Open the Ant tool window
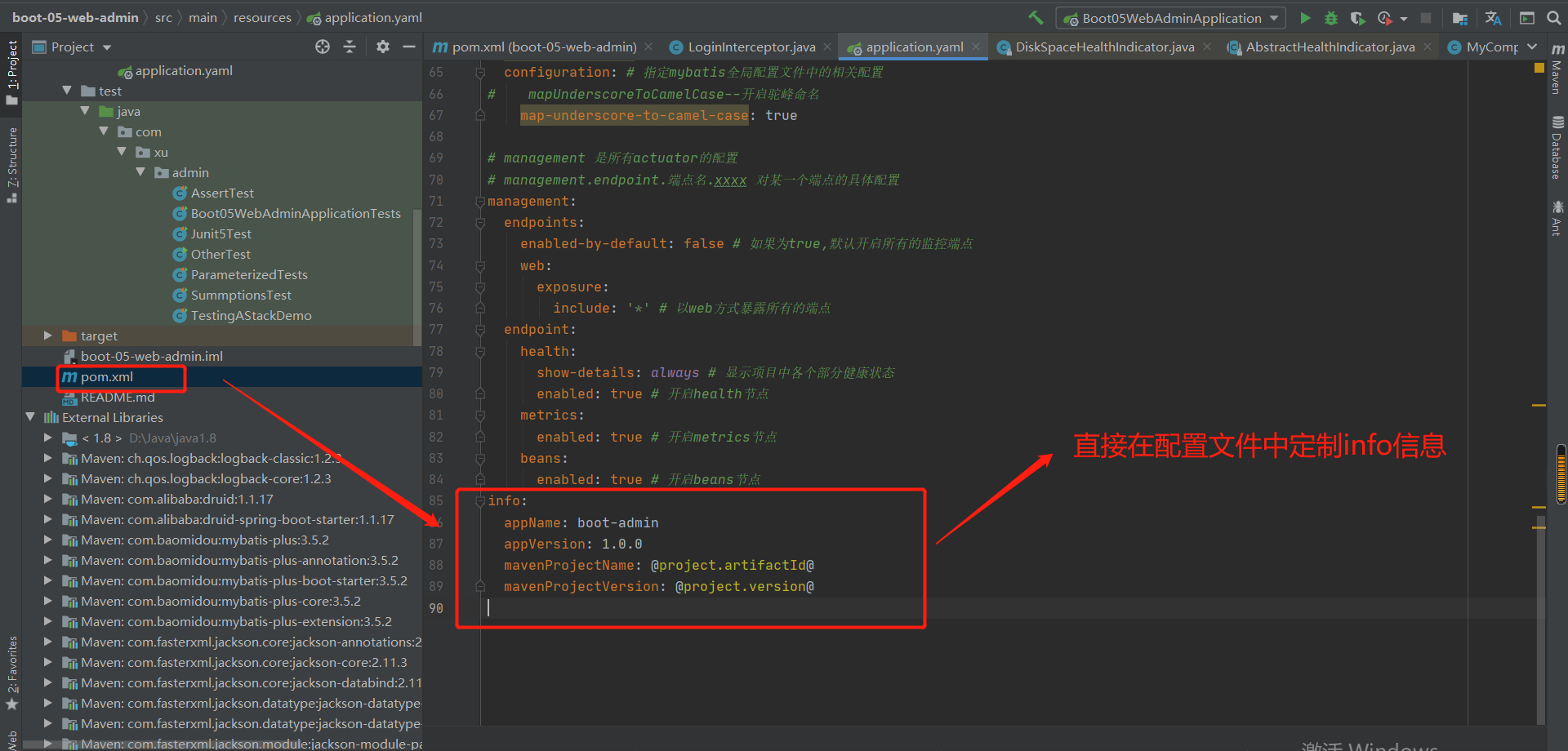This screenshot has width=1568, height=751. (x=1557, y=218)
